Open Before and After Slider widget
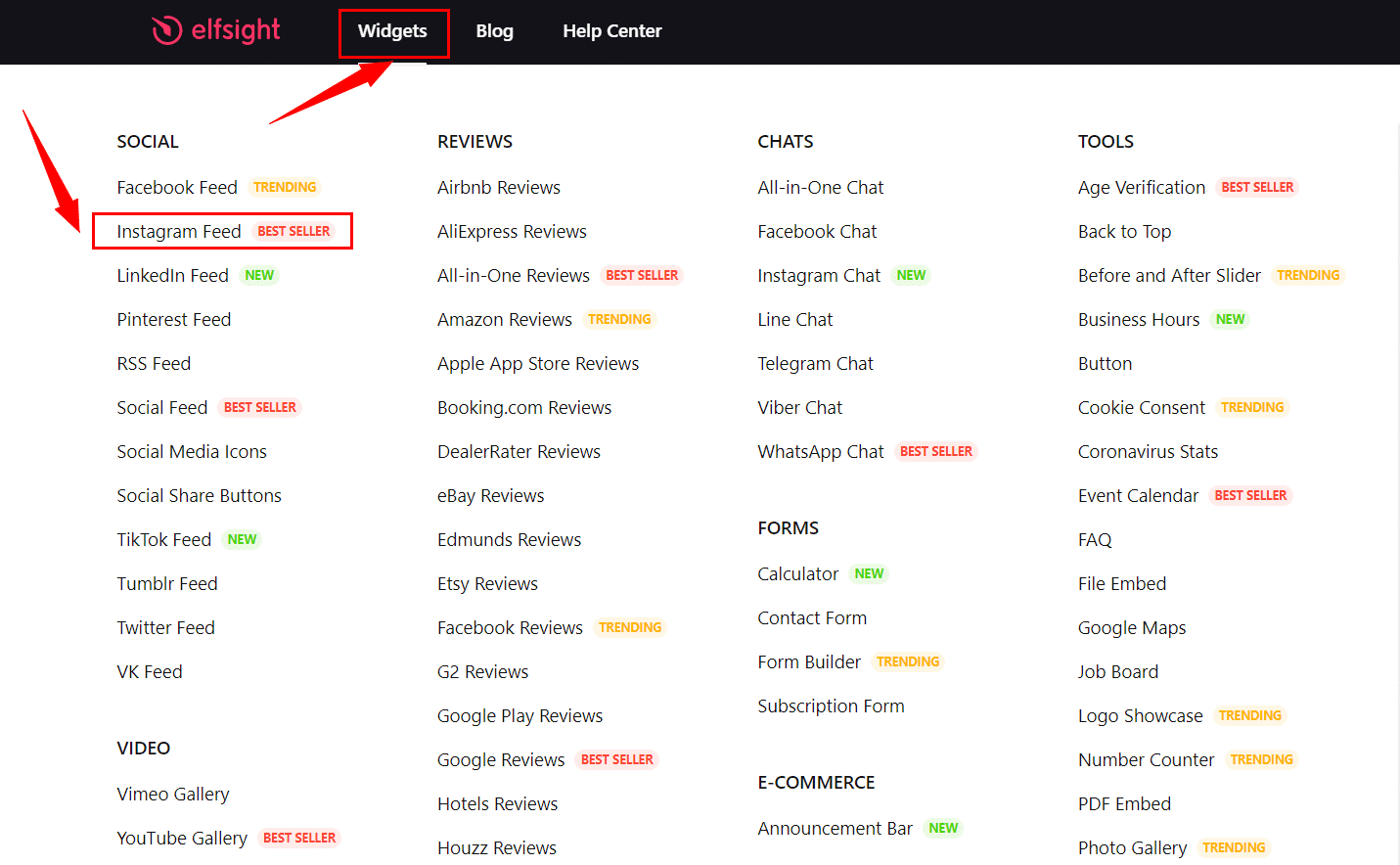Viewport: 1400px width, 865px height. [1170, 275]
